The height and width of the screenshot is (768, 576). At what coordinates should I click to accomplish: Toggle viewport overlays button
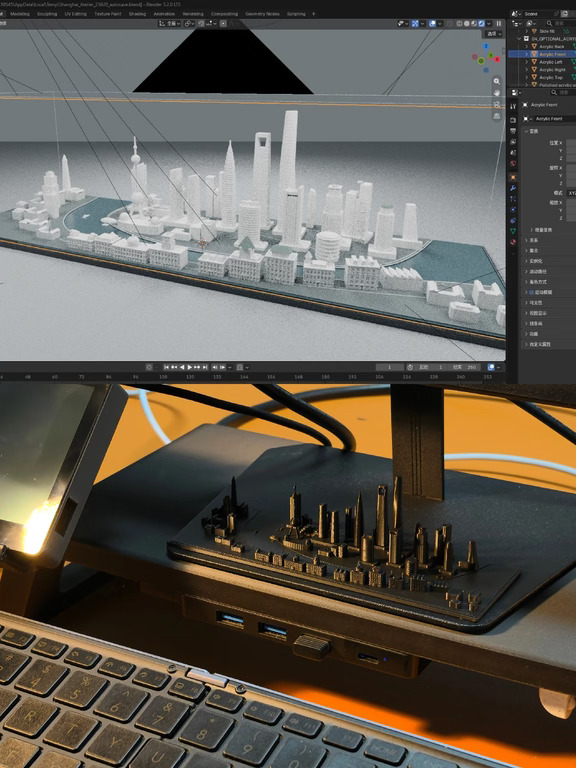432,24
